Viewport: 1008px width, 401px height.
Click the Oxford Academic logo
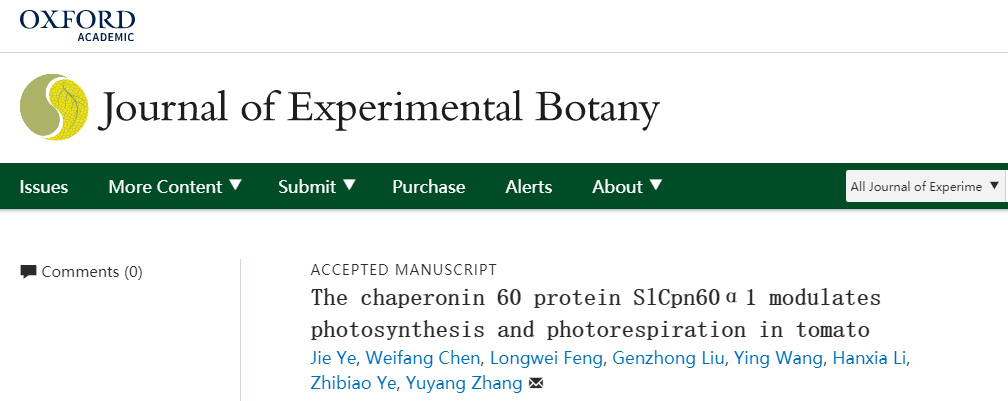pos(77,25)
